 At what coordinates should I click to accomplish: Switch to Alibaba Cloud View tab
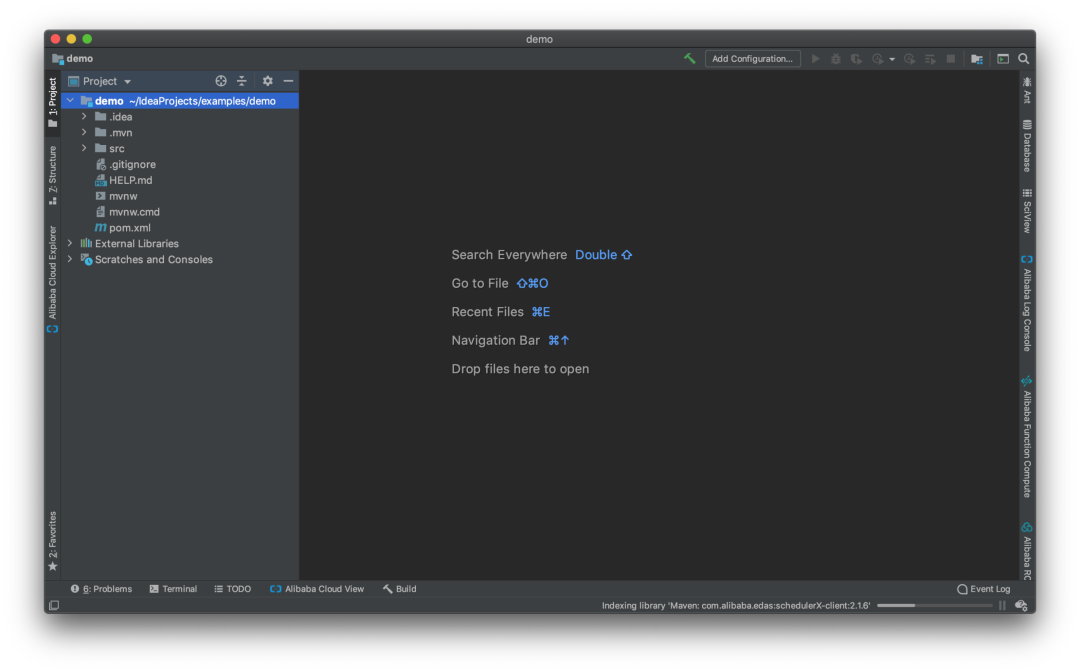[317, 589]
